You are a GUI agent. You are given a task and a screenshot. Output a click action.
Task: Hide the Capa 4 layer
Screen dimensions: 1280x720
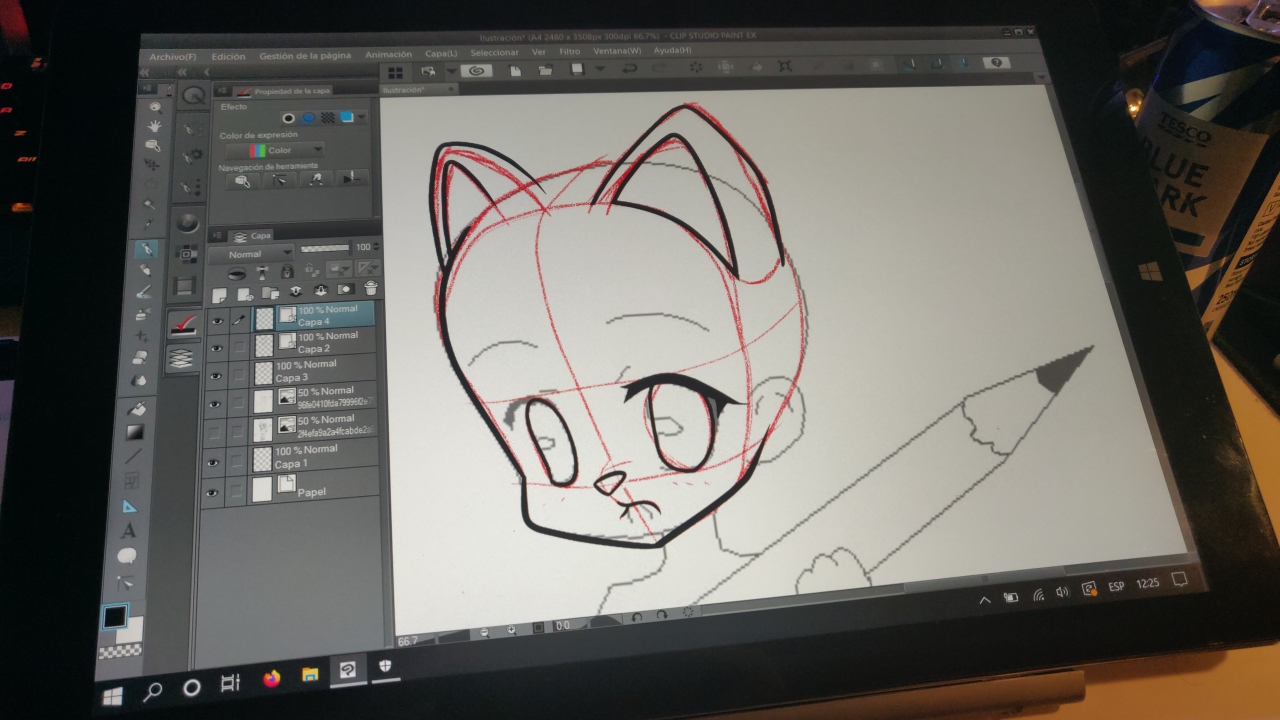point(217,321)
